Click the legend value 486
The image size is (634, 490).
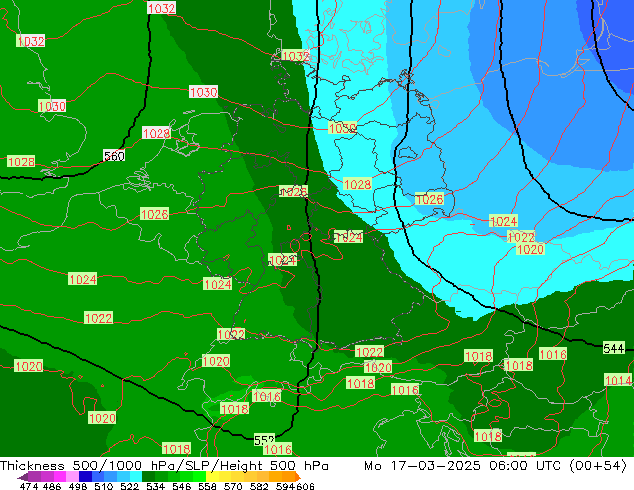(x=52, y=486)
